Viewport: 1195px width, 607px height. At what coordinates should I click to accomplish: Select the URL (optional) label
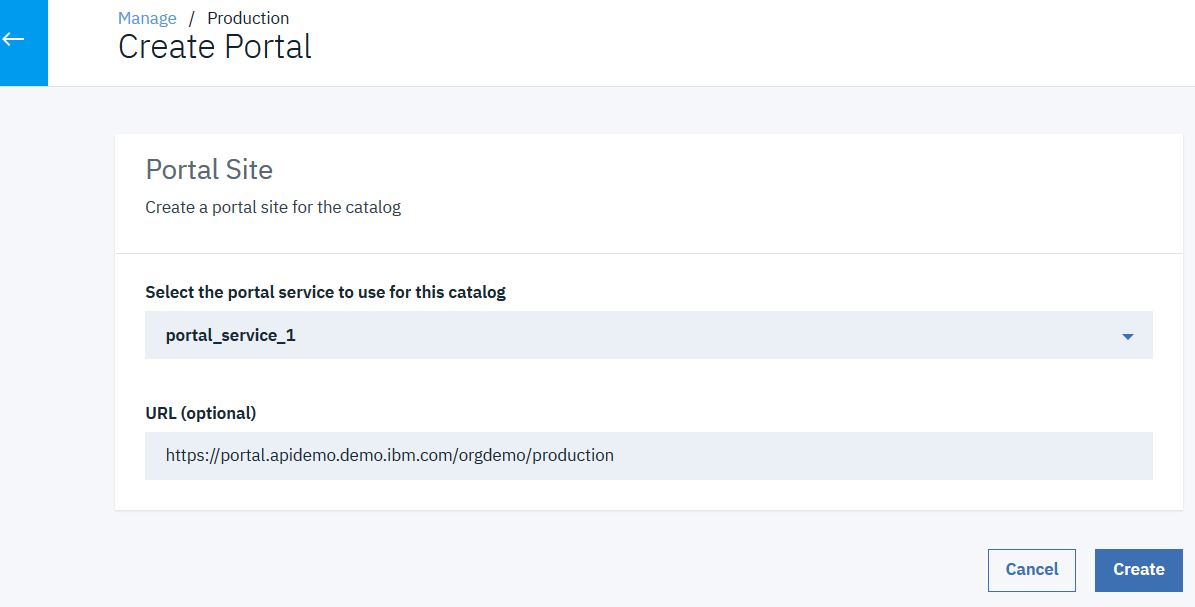pos(200,412)
